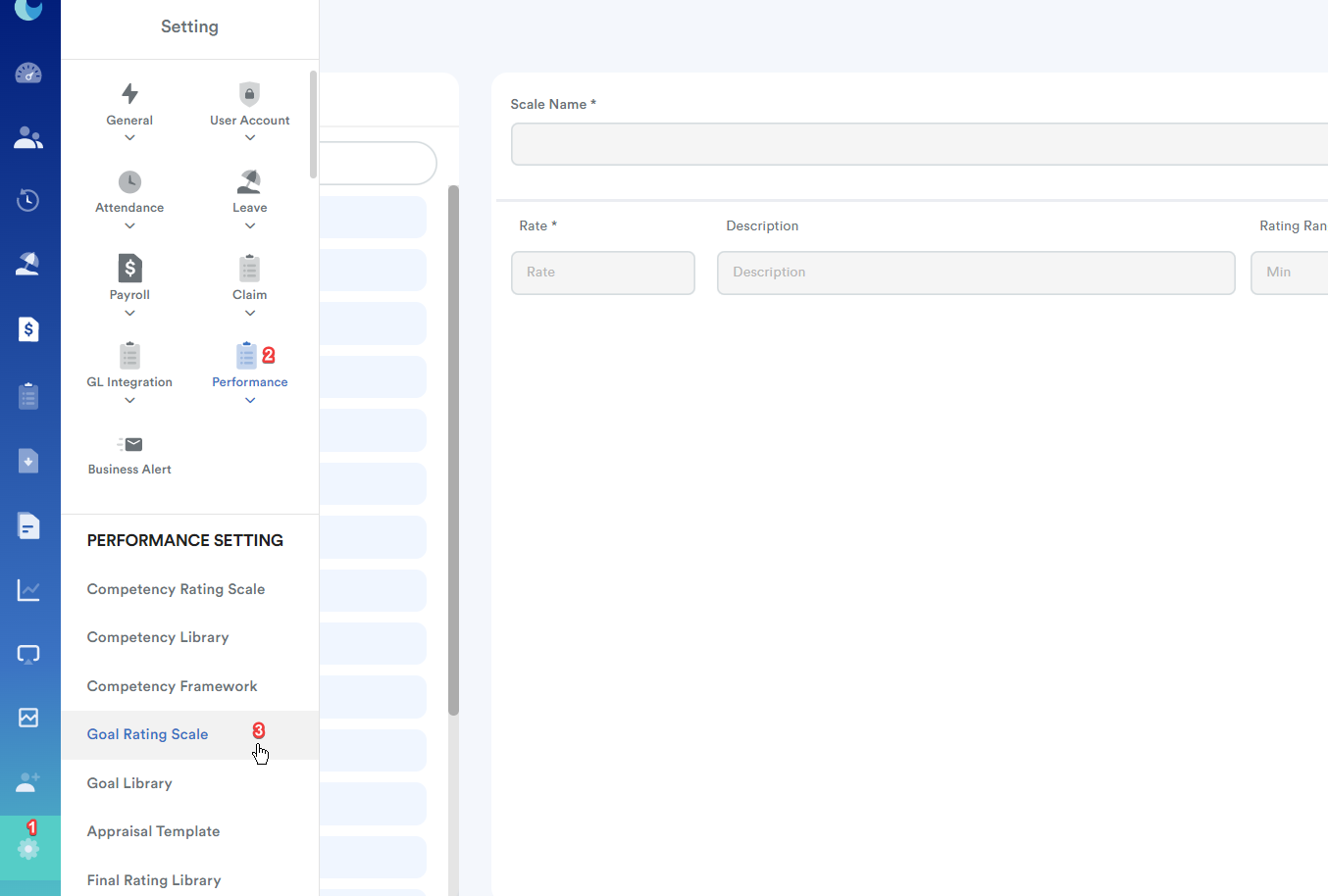1328x896 pixels.
Task: Open the settings gear in navigation bar
Action: (x=28, y=849)
